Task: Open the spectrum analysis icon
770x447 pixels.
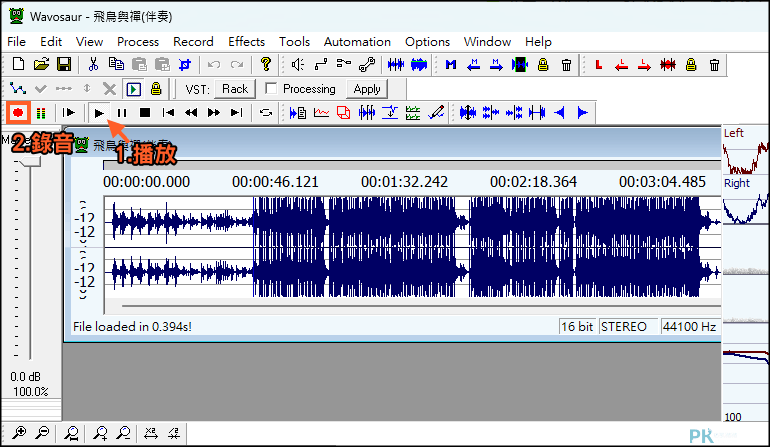Action: 321,113
